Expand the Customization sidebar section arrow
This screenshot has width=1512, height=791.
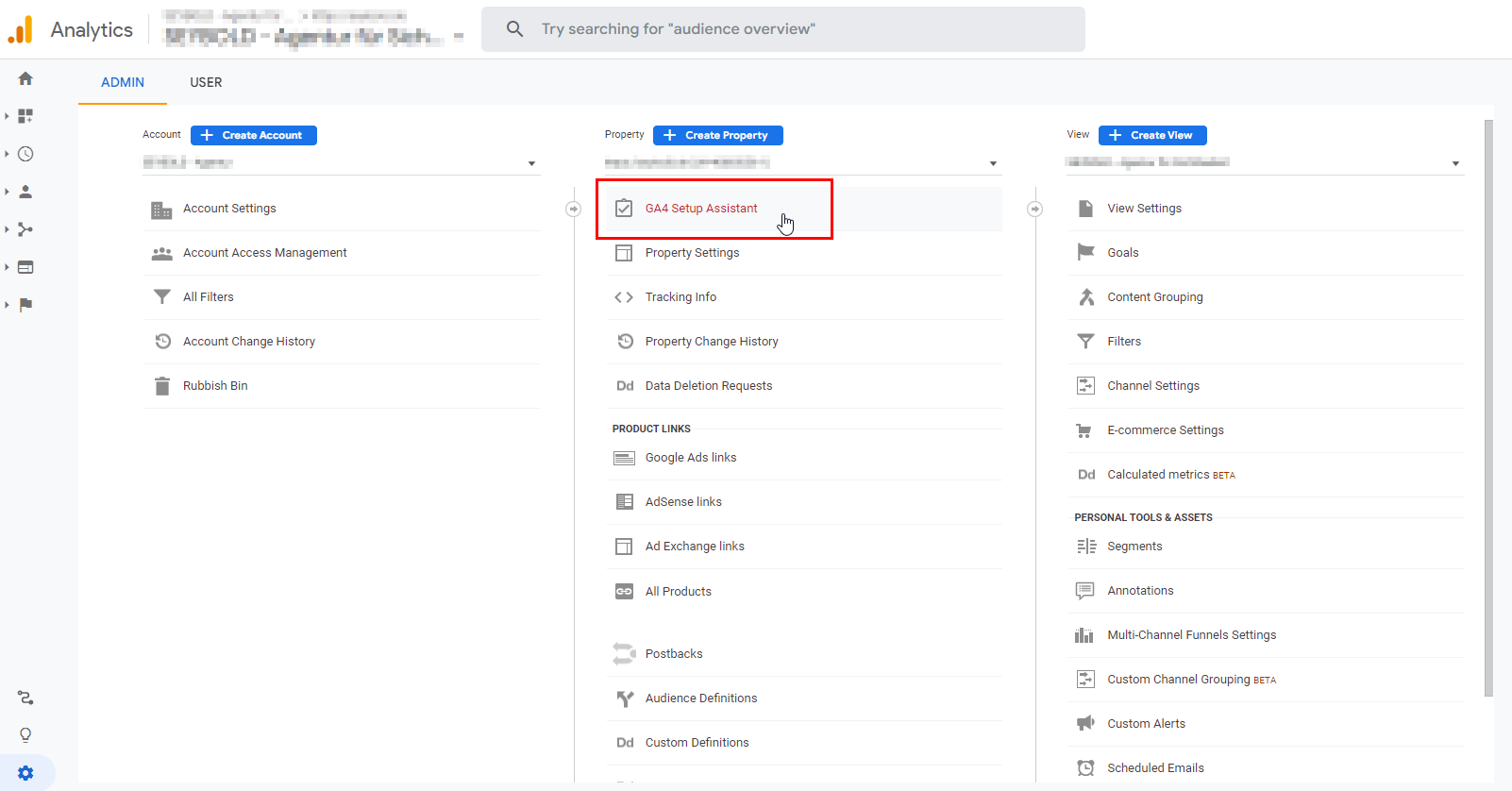pyautogui.click(x=7, y=116)
